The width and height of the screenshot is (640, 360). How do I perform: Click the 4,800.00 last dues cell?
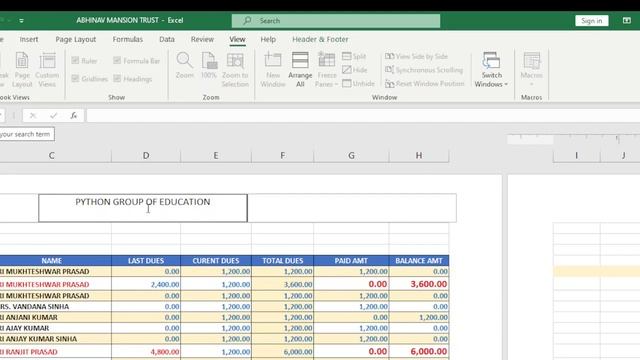pos(146,351)
